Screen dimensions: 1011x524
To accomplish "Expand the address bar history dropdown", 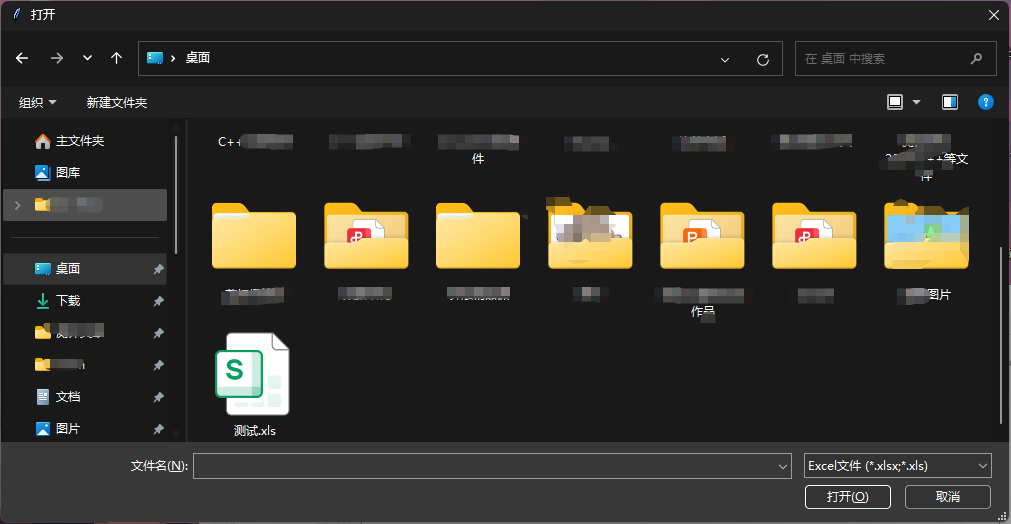I will [725, 59].
